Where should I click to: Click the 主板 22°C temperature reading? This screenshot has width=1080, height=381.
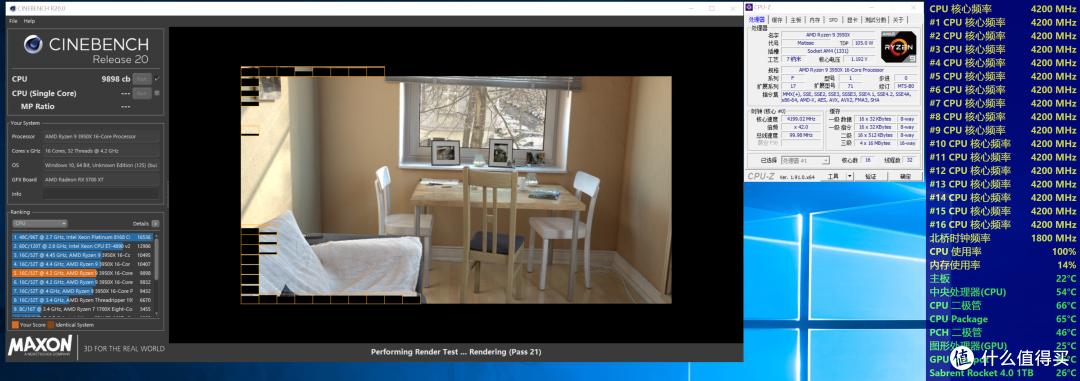click(1003, 278)
